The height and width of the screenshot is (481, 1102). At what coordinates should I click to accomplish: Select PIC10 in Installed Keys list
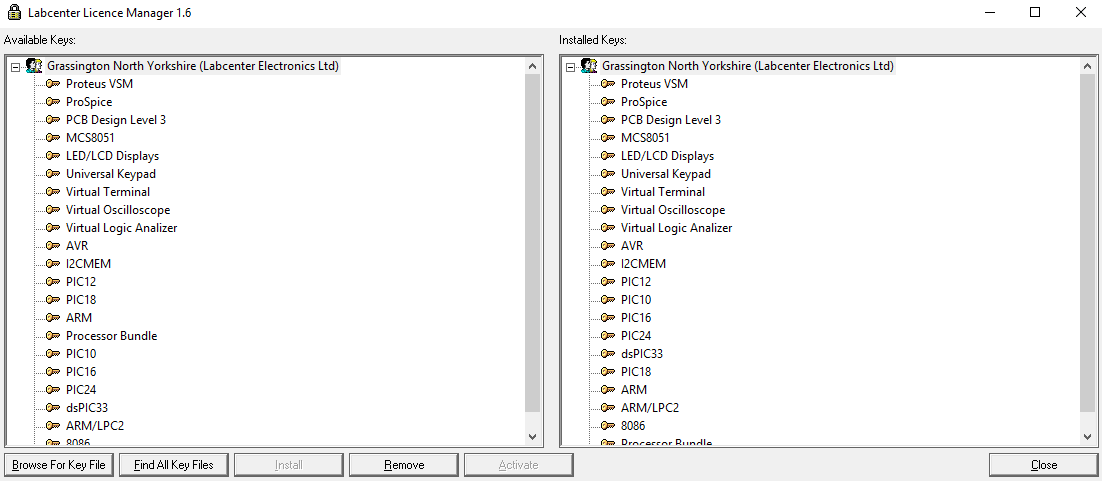pos(636,300)
